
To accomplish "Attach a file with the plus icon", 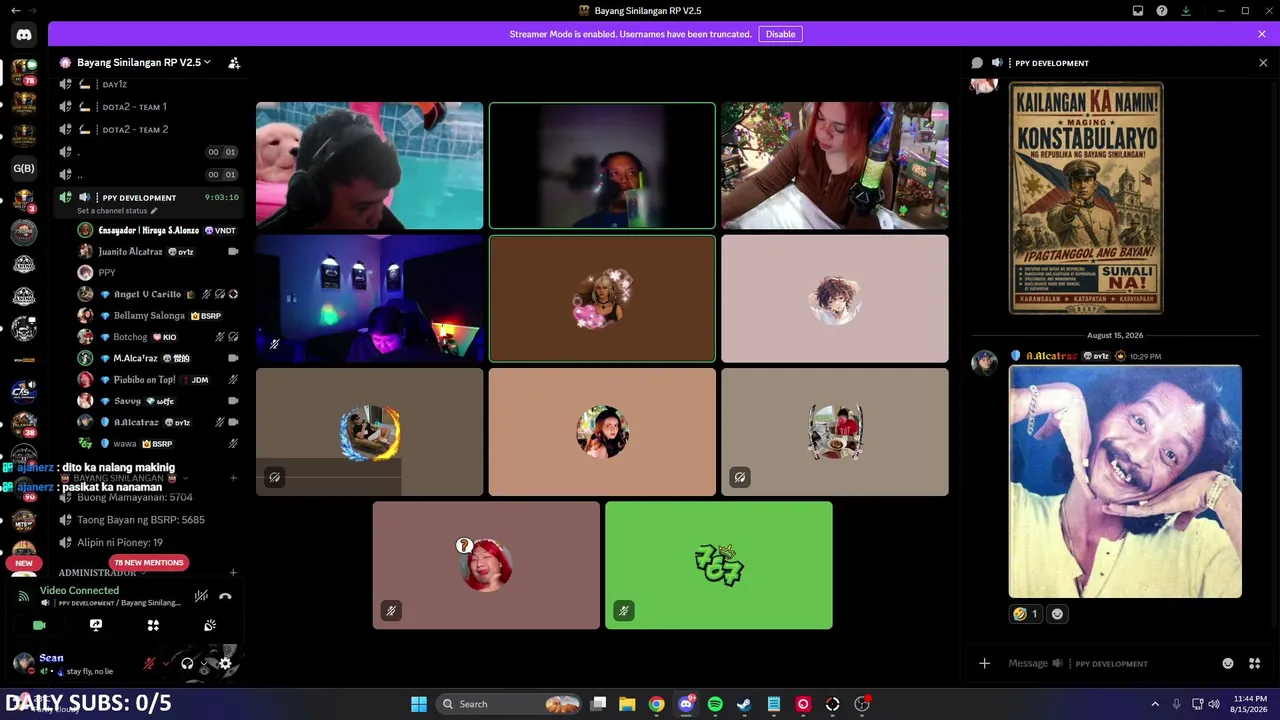I will [x=985, y=663].
